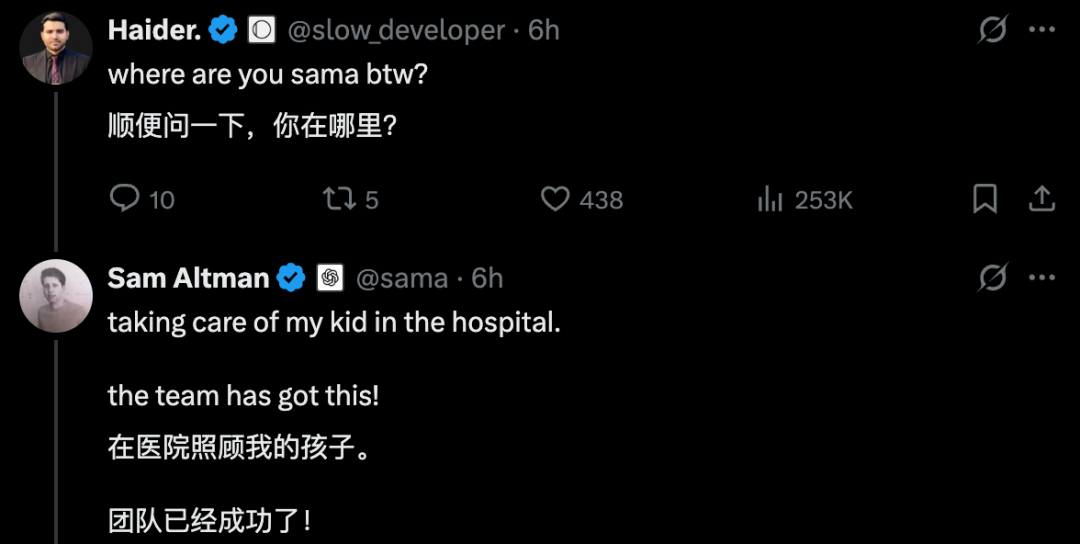The image size is (1080, 544).
Task: Open the more options menu on Haider's tweet
Action: pyautogui.click(x=1042, y=31)
